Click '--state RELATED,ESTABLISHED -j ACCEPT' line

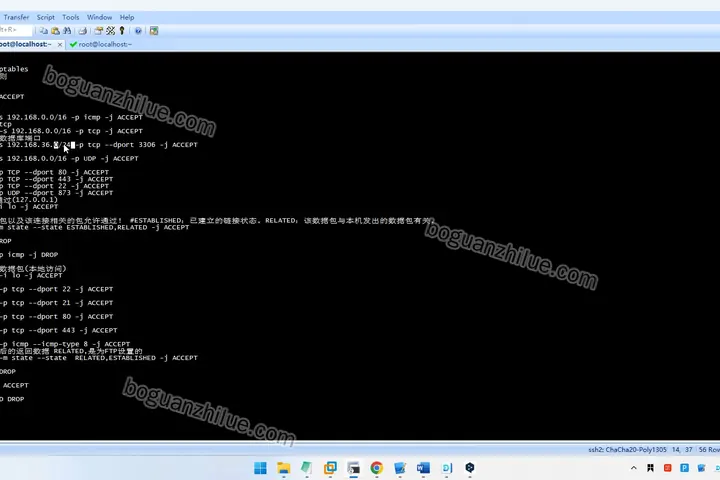(x=99, y=358)
